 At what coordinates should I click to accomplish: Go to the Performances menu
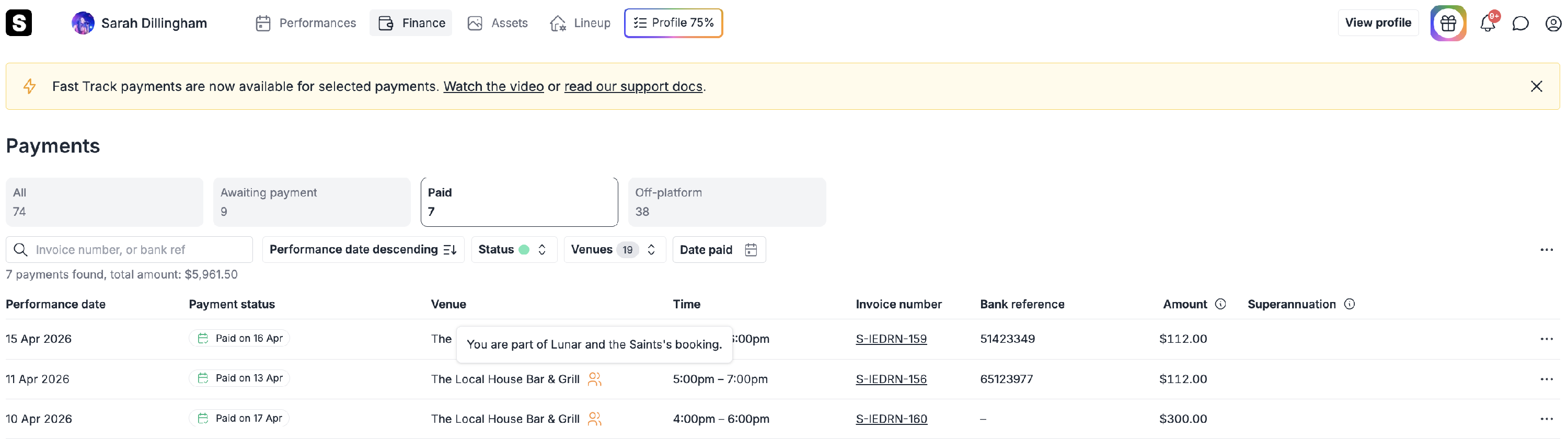306,23
